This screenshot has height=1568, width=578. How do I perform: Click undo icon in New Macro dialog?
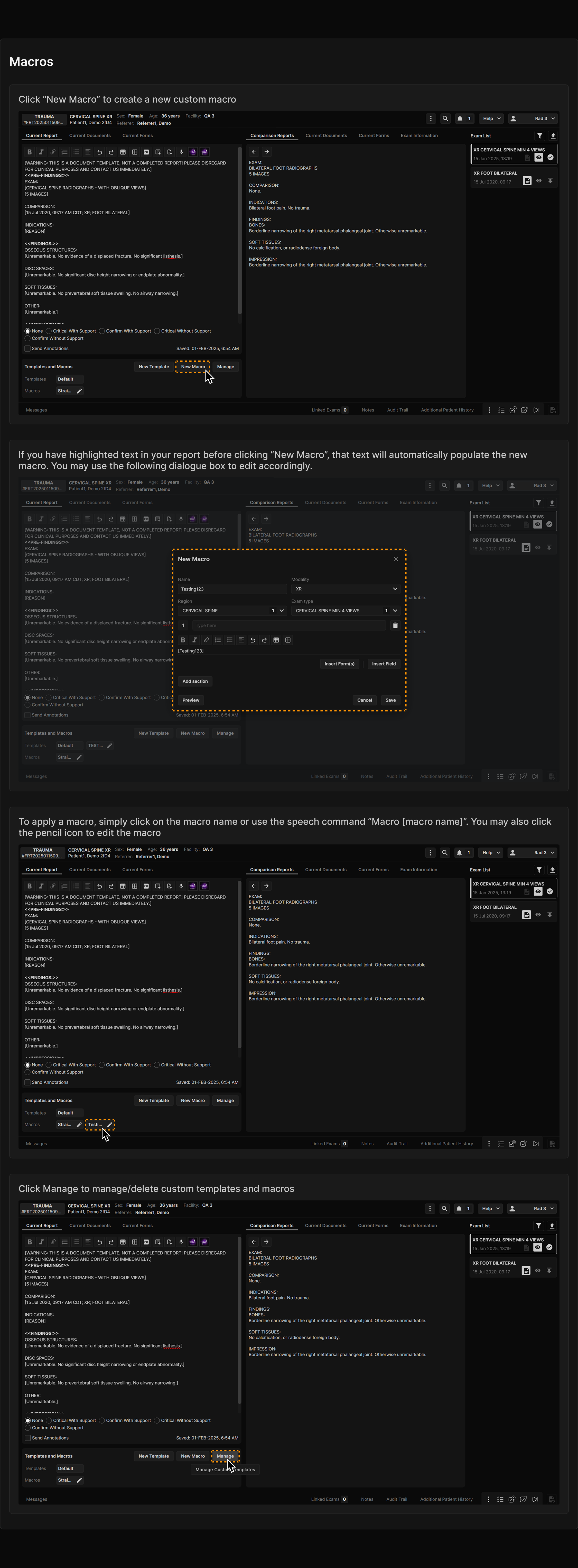click(253, 640)
